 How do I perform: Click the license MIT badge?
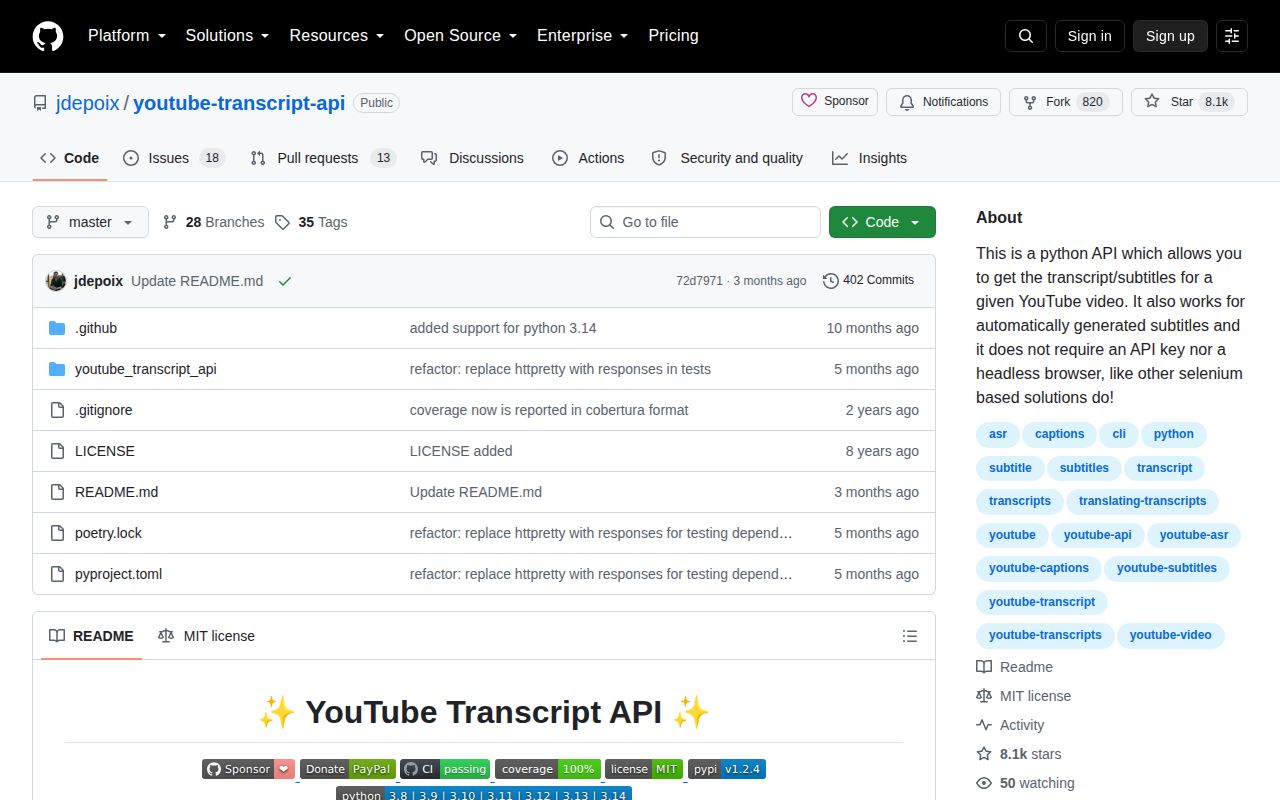(x=644, y=769)
